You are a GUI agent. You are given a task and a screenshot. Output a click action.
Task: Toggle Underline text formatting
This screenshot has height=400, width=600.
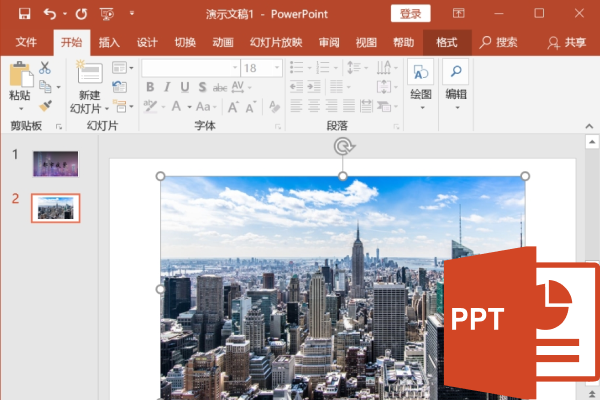point(185,87)
